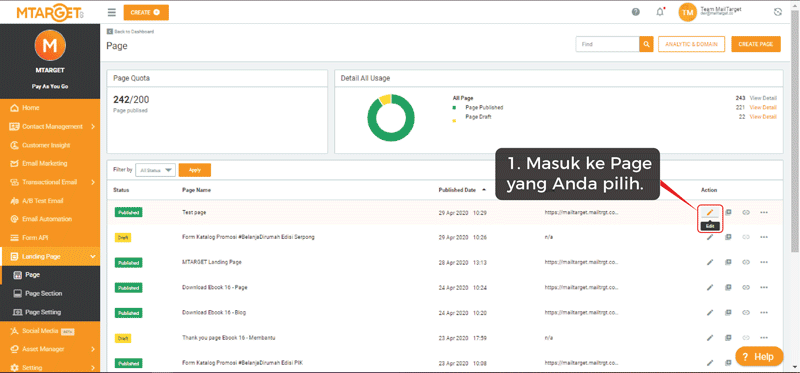The image size is (800, 373).
Task: Sort by Published Date column
Action: [x=461, y=190]
